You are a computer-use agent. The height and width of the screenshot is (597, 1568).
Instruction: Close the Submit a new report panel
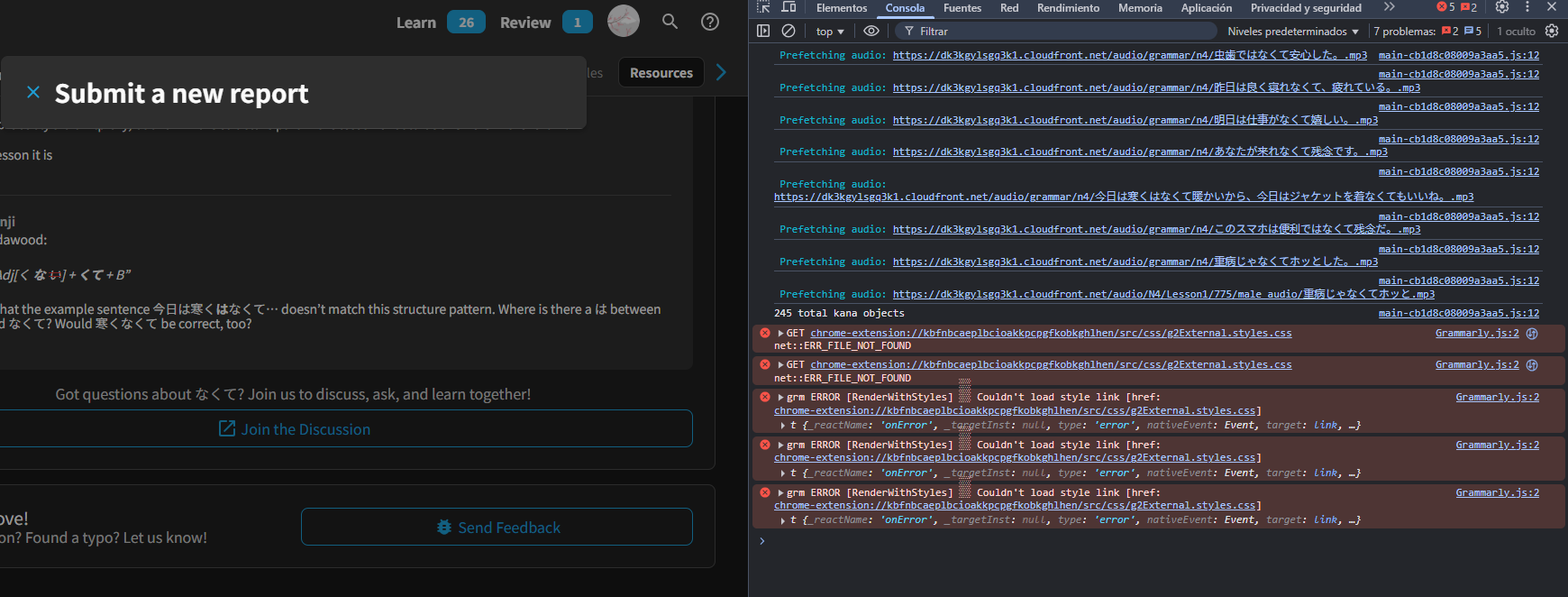[33, 92]
